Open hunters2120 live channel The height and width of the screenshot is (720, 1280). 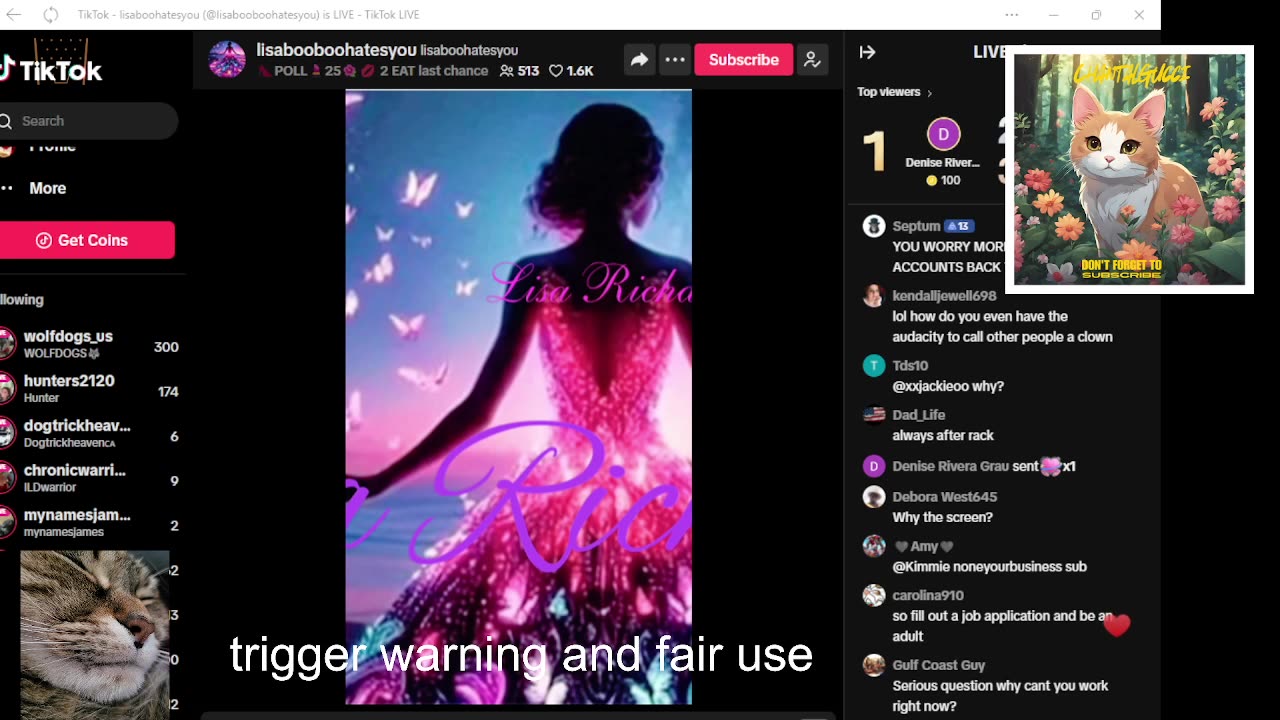click(x=90, y=389)
